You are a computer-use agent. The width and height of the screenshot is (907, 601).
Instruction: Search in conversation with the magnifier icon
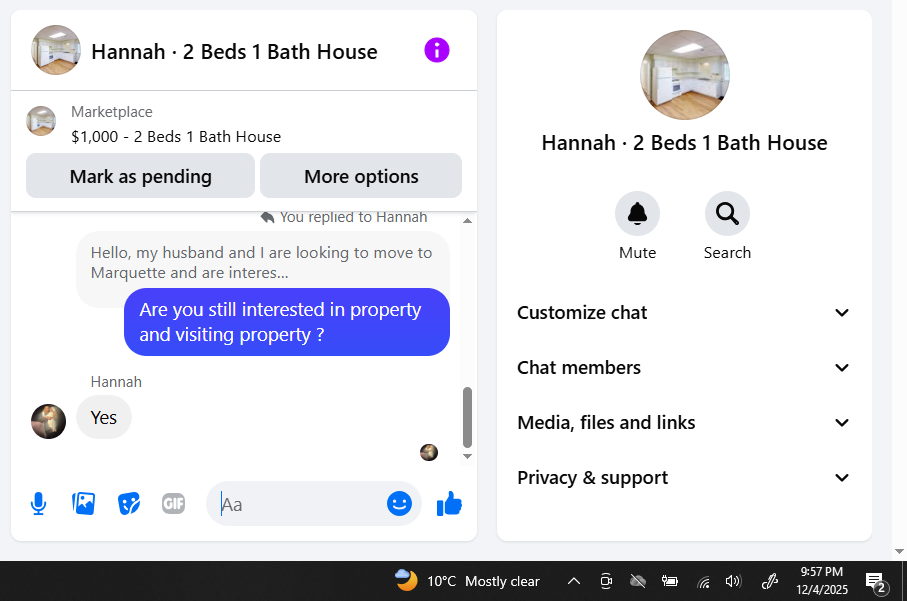pos(727,214)
